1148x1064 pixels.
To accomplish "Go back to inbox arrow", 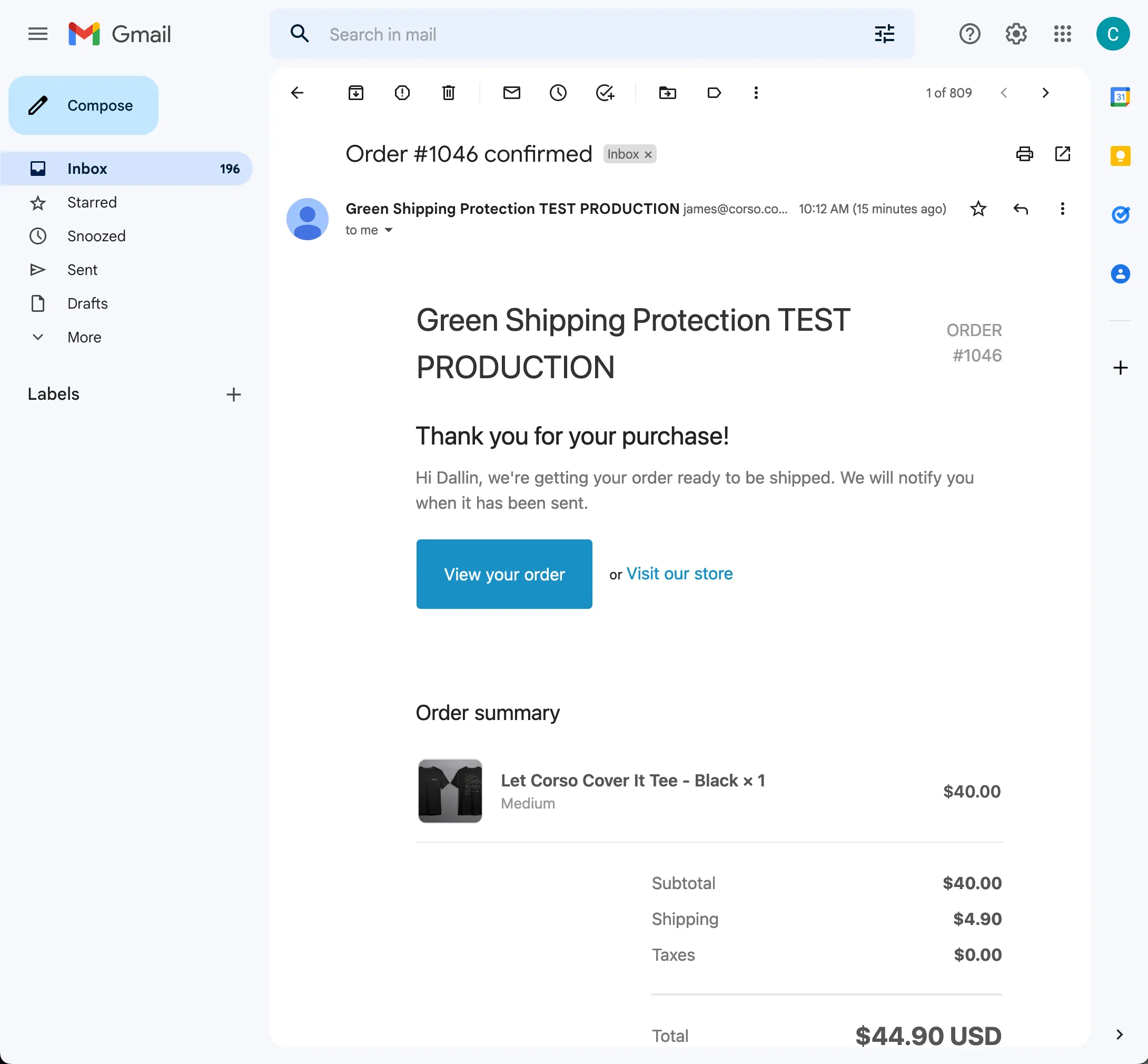I will click(297, 93).
